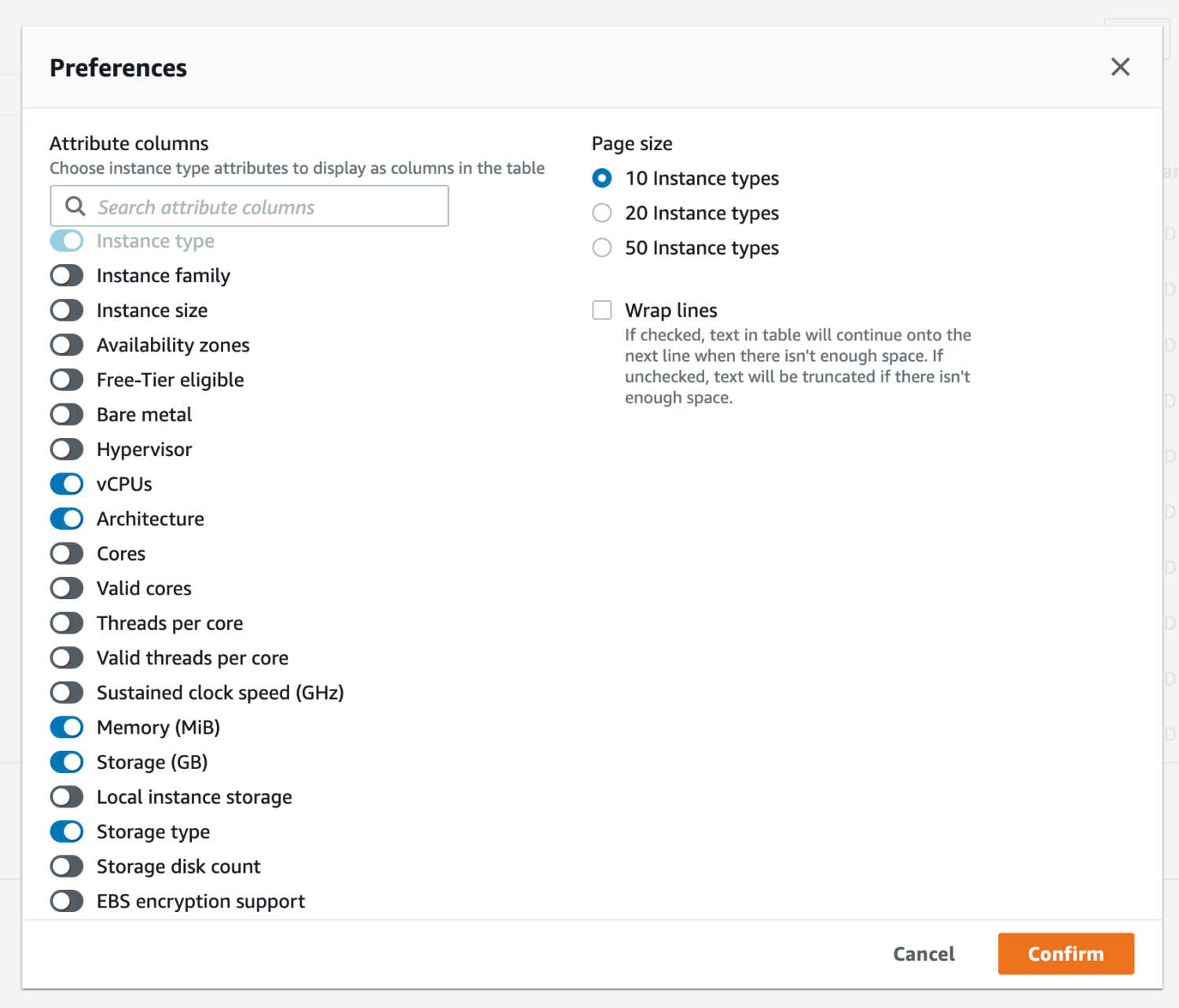Toggle the Bare metal column on

(x=67, y=414)
